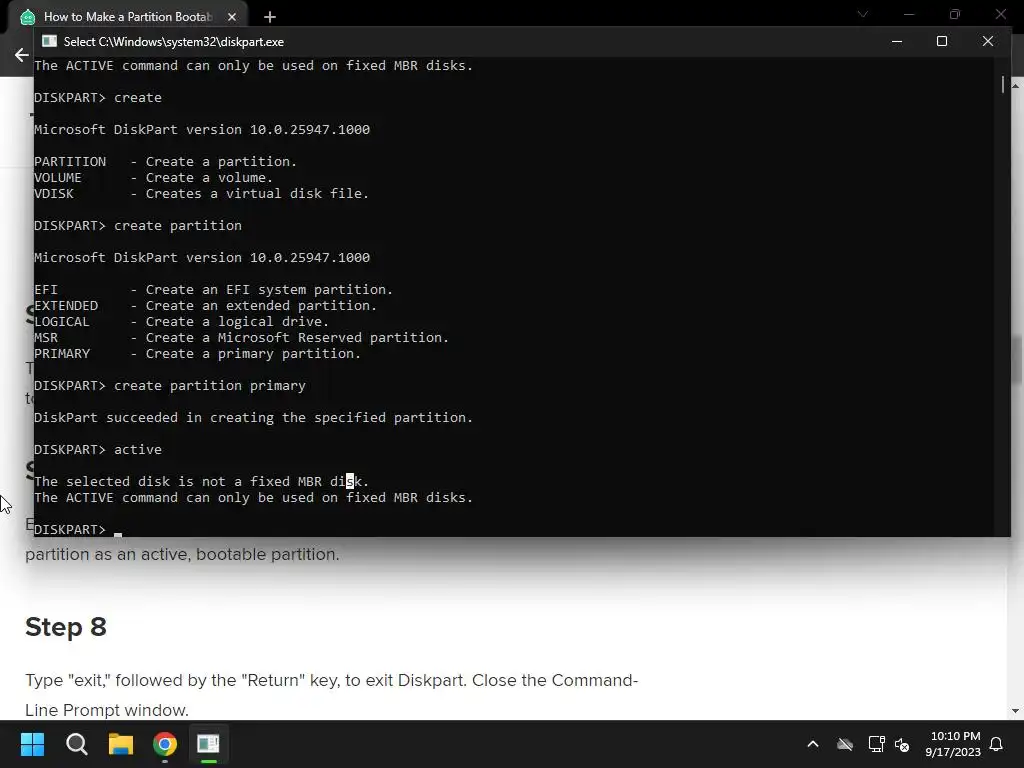The image size is (1024, 768).
Task: Show hidden system tray icons chevron
Action: click(x=813, y=744)
